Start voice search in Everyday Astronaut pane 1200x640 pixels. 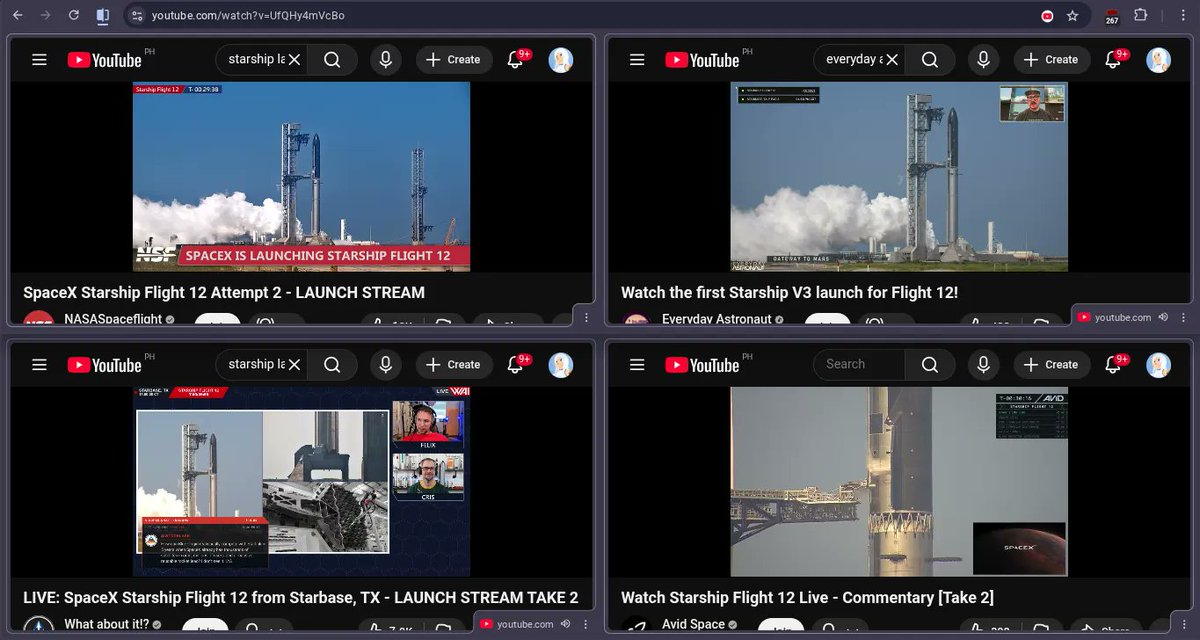[983, 60]
